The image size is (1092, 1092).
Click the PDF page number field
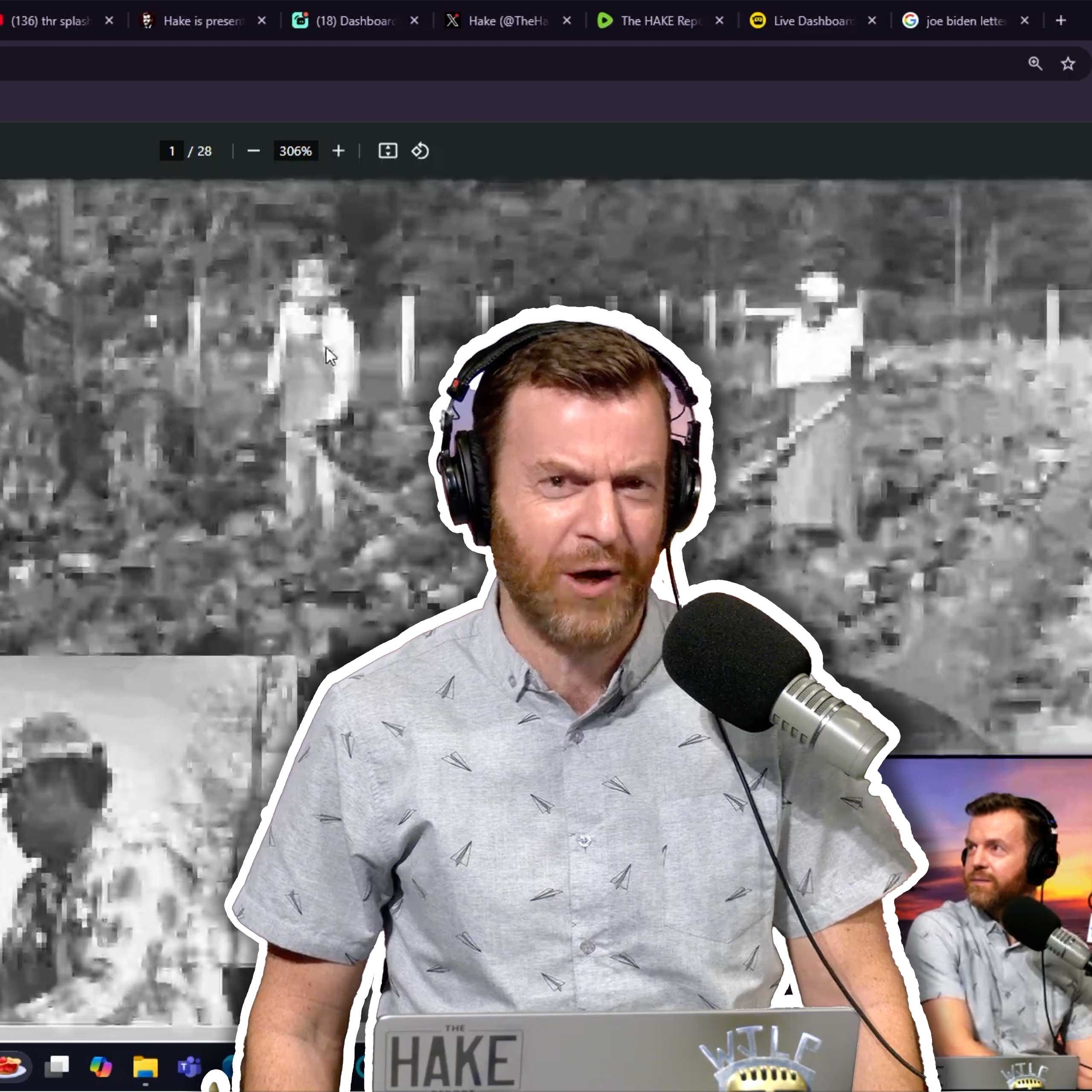point(172,151)
